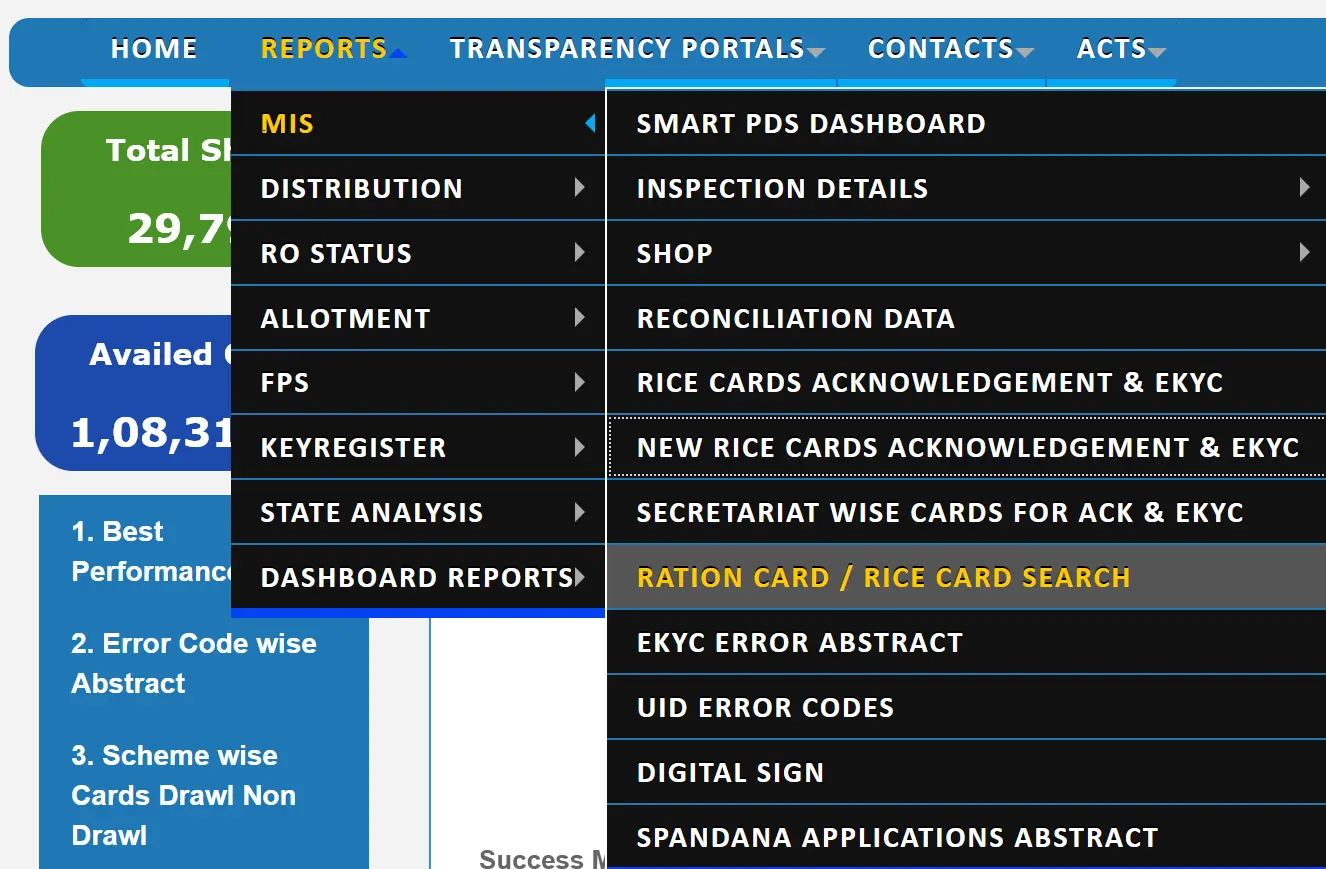Choose STATE ANALYSIS in the Reports menu

point(418,512)
